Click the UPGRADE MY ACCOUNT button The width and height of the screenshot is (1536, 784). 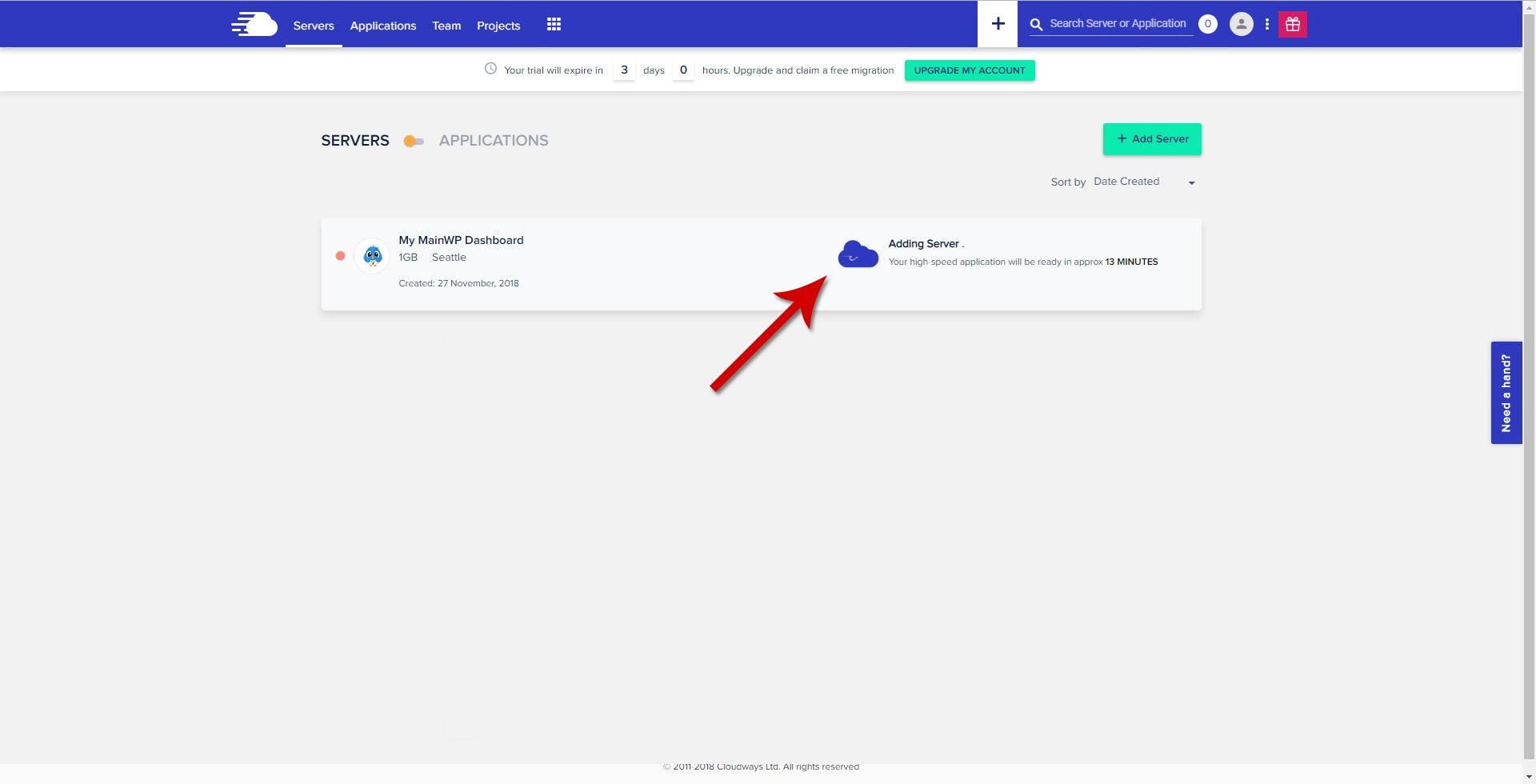tap(969, 70)
